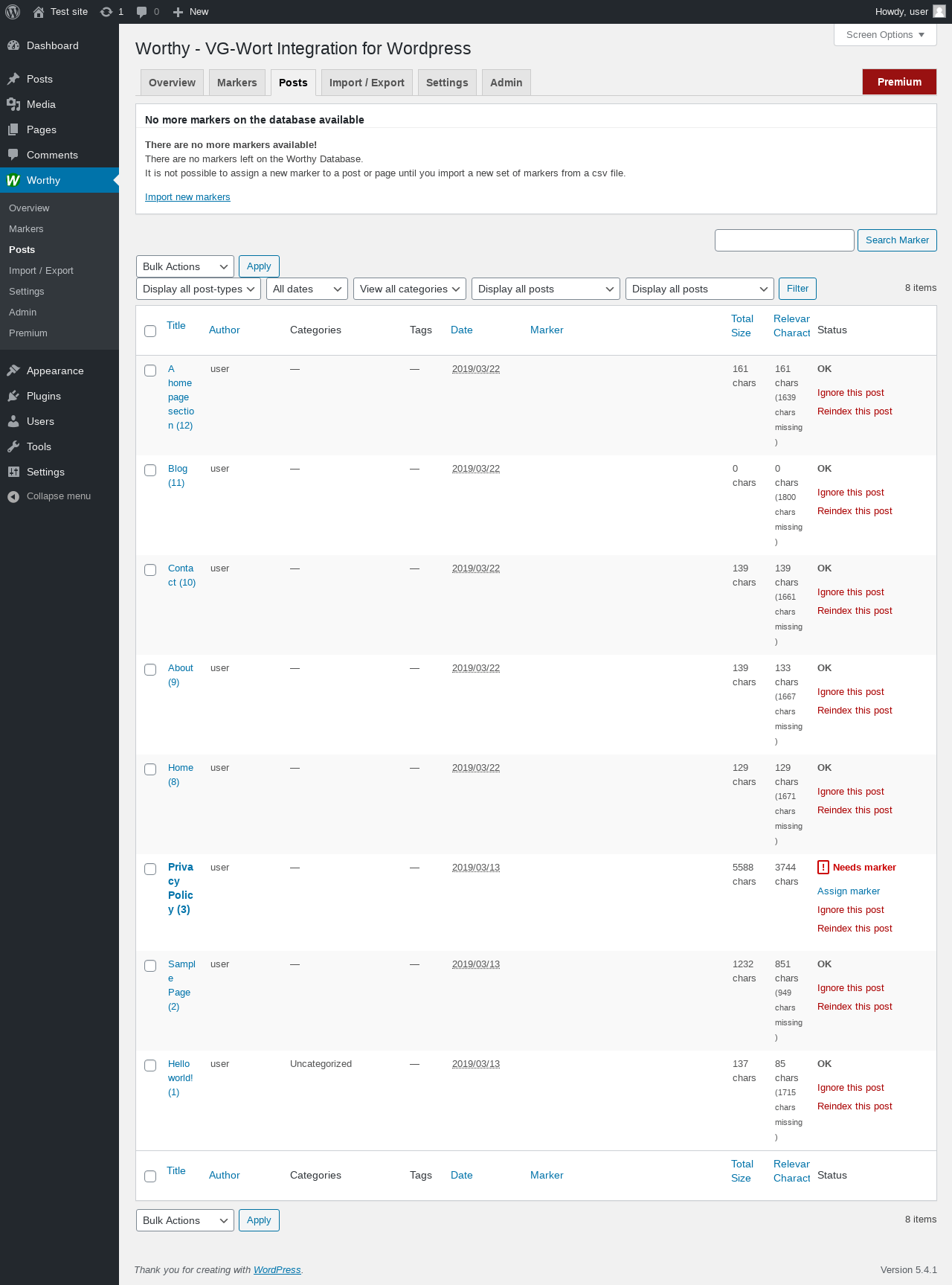The image size is (952, 1285).
Task: Click the WordPress link in footer
Action: click(277, 1270)
